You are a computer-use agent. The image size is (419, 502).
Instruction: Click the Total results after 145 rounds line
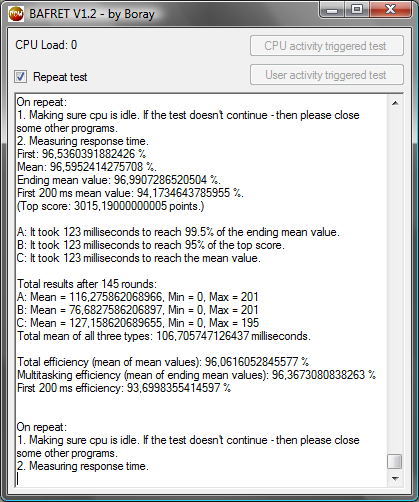tap(87, 284)
